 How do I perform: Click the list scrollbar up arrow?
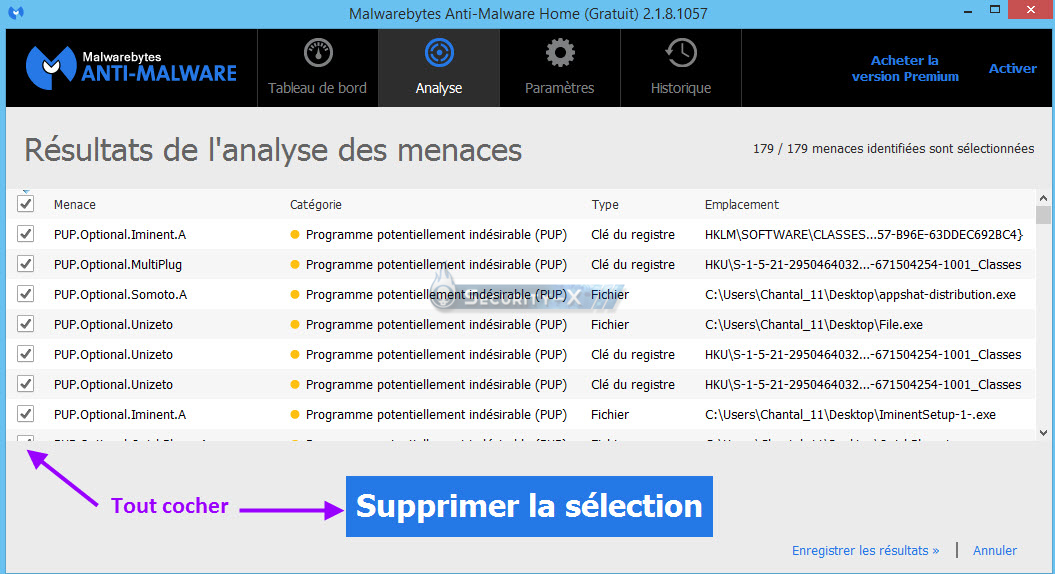1043,199
